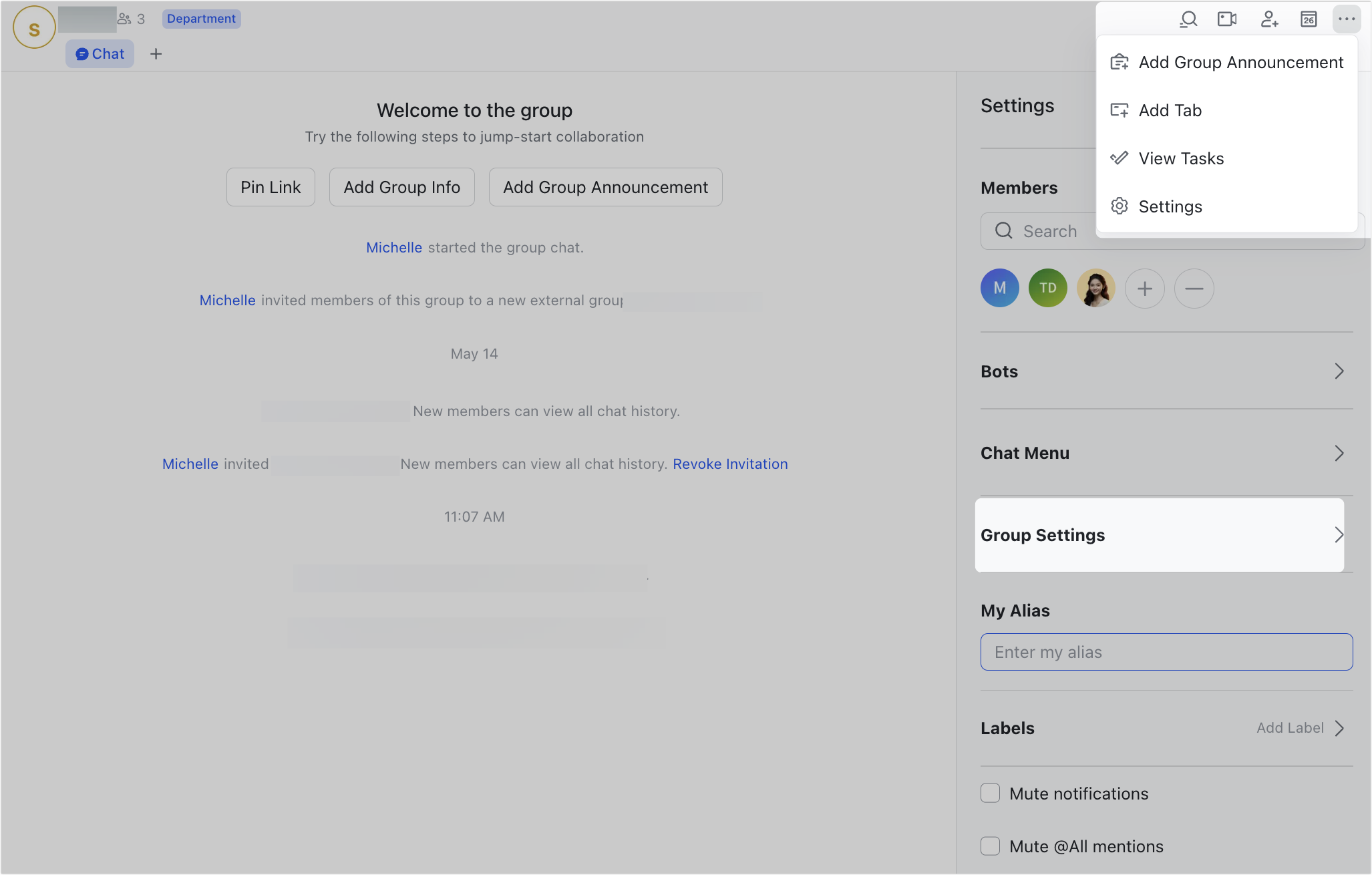1372x875 pixels.
Task: Click the minus icon to remove members
Action: click(x=1194, y=288)
